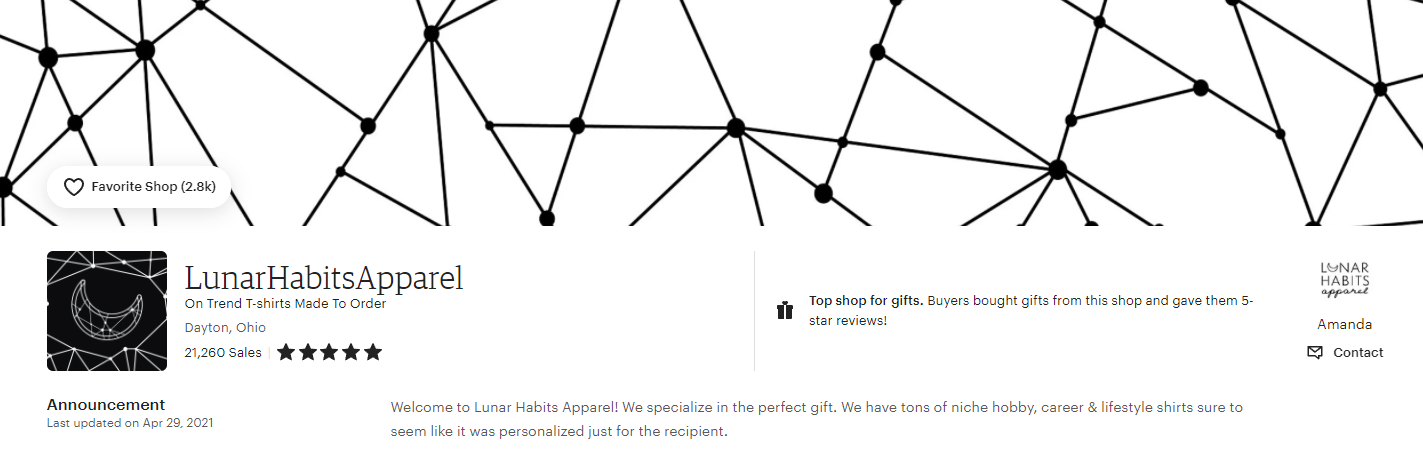Screen dimensions: 1423x463
Task: Open the Lunar Habits Apparel owner avatar
Action: pyautogui.click(x=1345, y=280)
